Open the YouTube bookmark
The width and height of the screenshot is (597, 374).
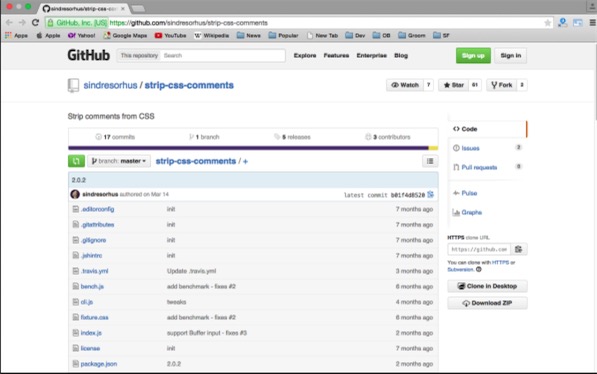click(x=171, y=35)
